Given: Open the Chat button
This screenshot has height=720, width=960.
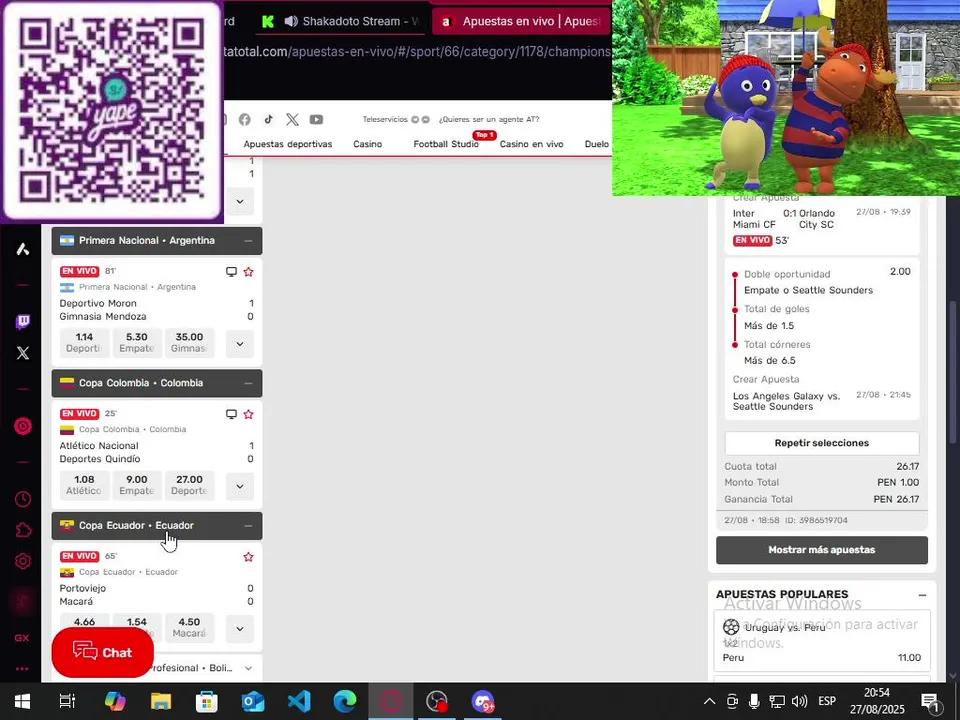Looking at the screenshot, I should click(102, 653).
